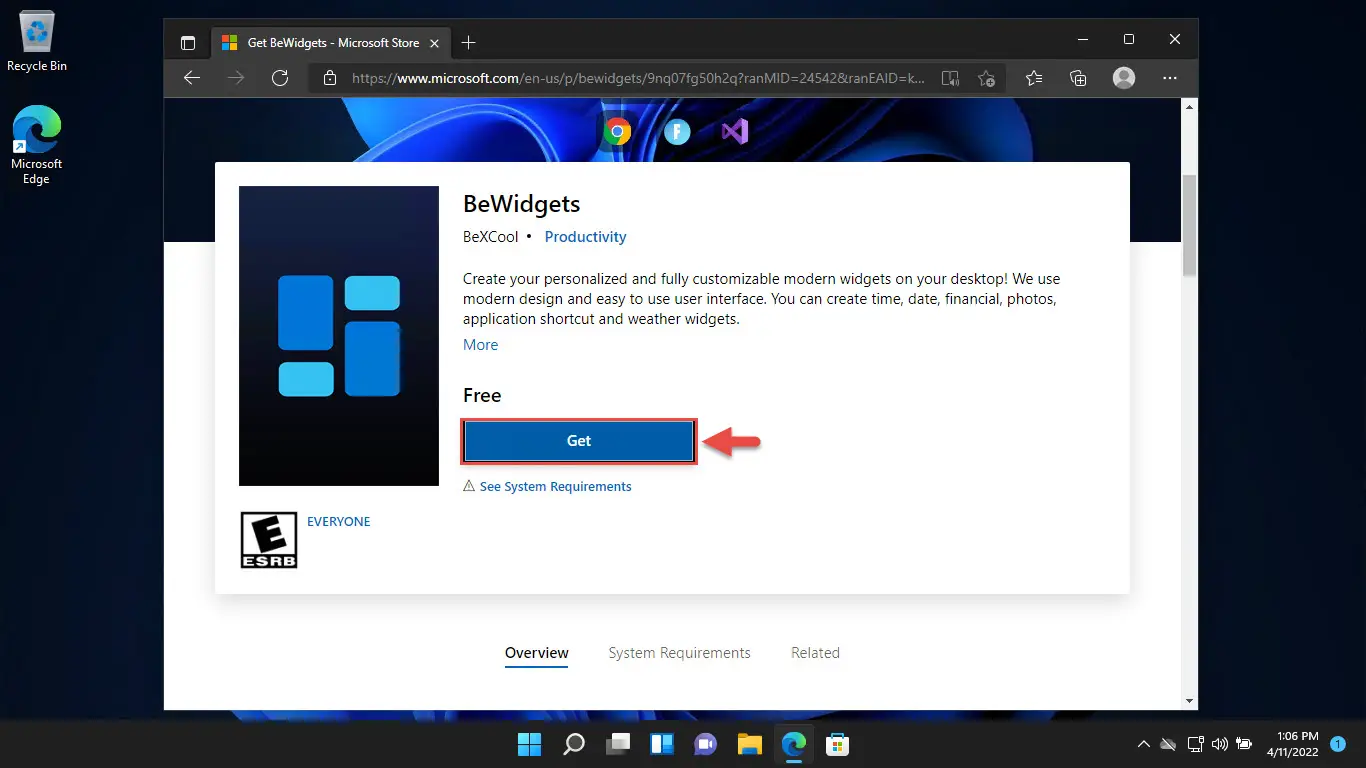Show hidden tray icons chevron
1366x768 pixels.
pyautogui.click(x=1144, y=744)
